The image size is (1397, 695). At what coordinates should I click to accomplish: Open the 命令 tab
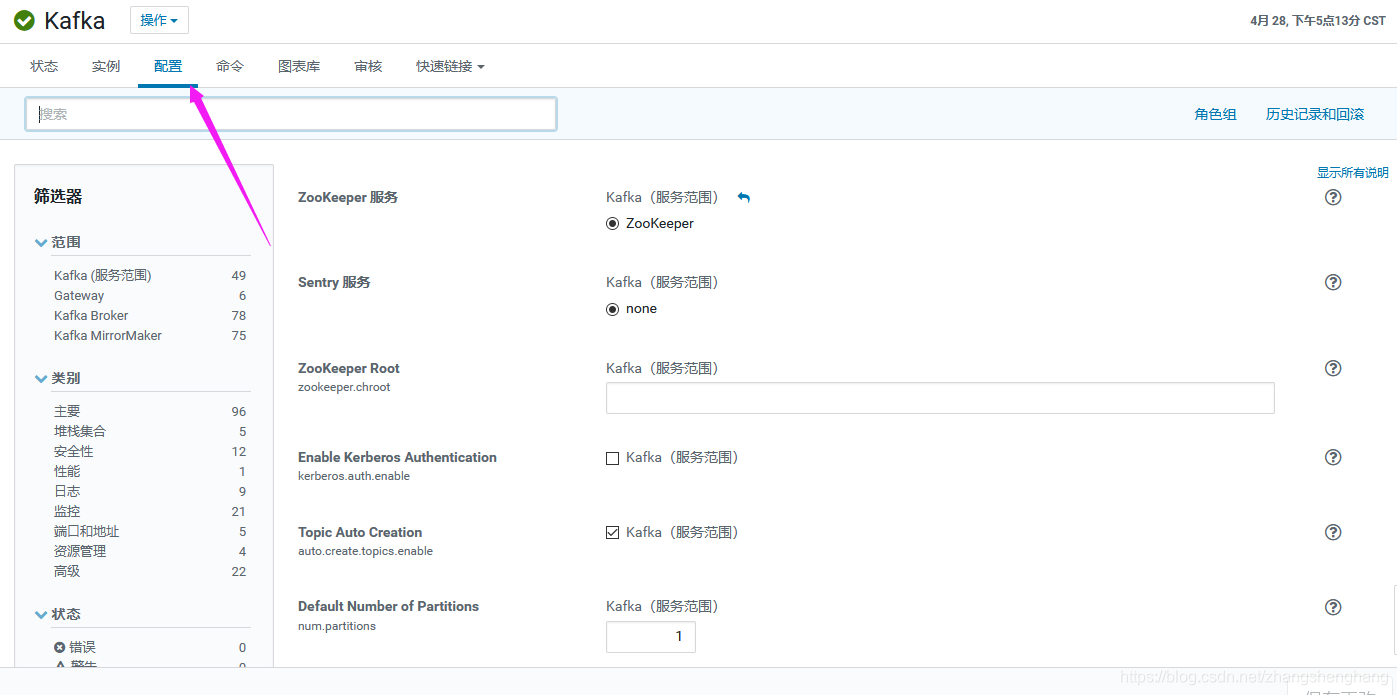[230, 66]
